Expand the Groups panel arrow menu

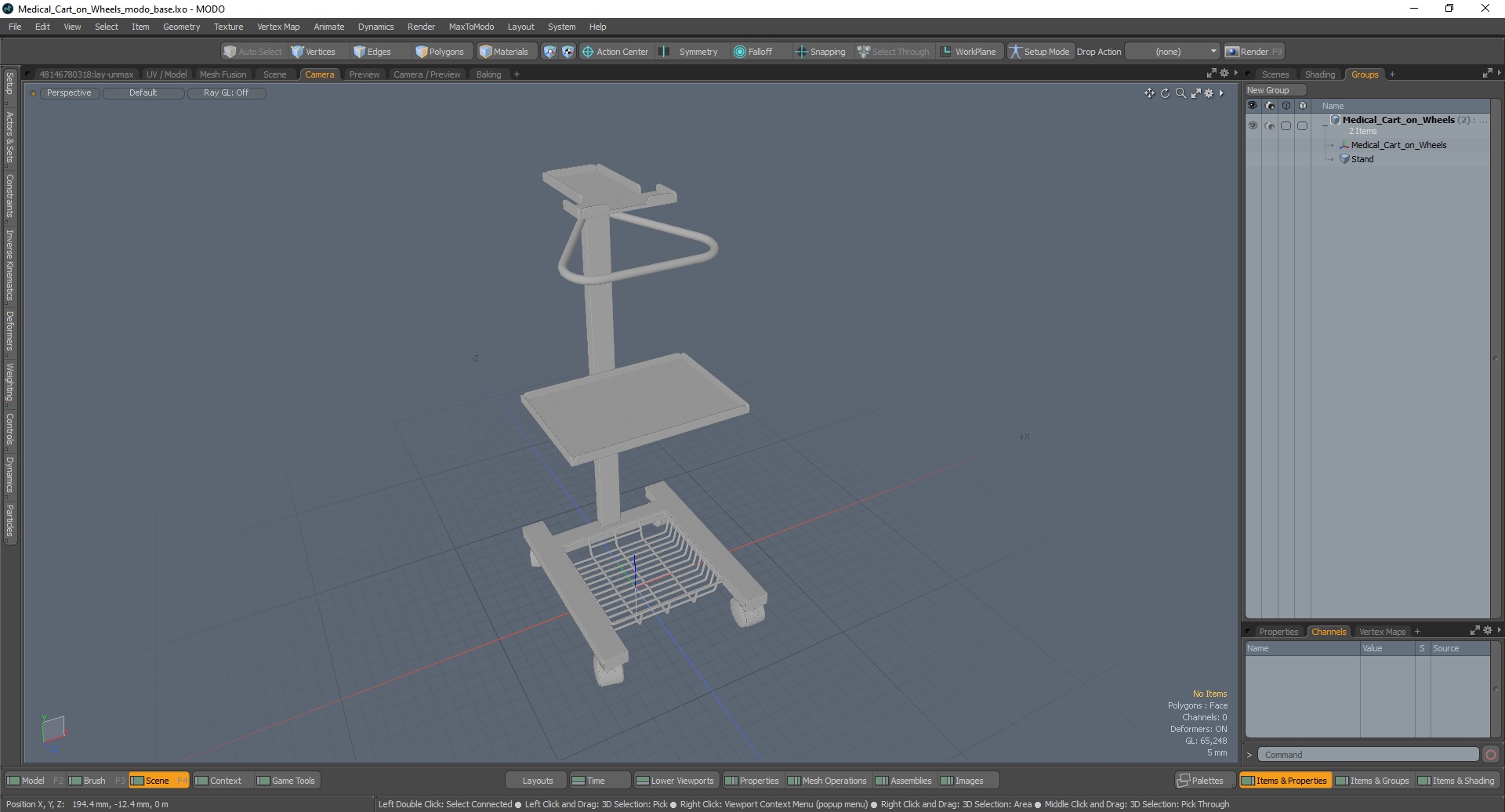[x=1500, y=73]
